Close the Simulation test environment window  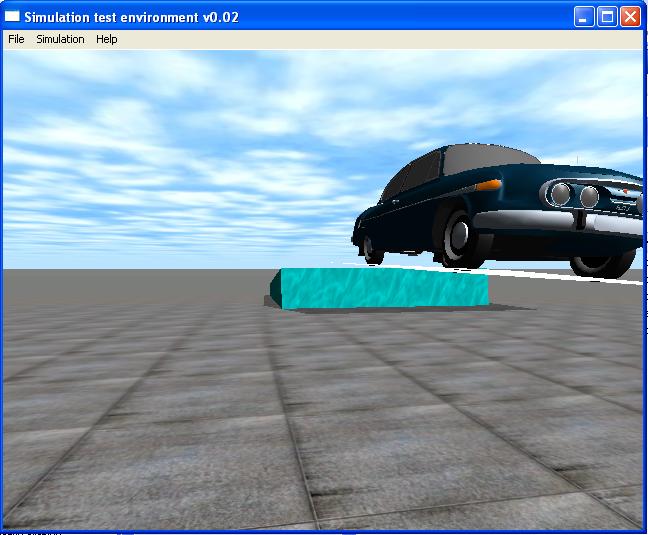[x=630, y=17]
